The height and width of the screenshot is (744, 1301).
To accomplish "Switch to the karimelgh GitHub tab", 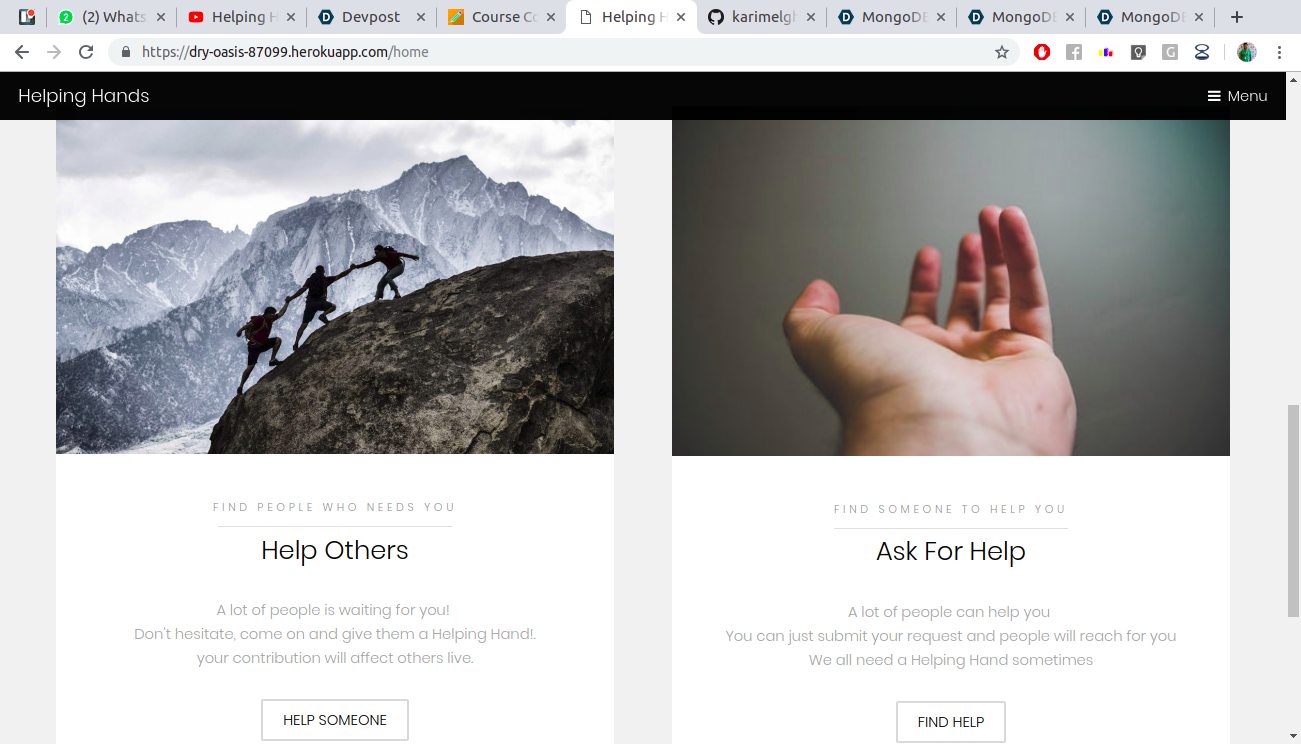I will pyautogui.click(x=761, y=17).
